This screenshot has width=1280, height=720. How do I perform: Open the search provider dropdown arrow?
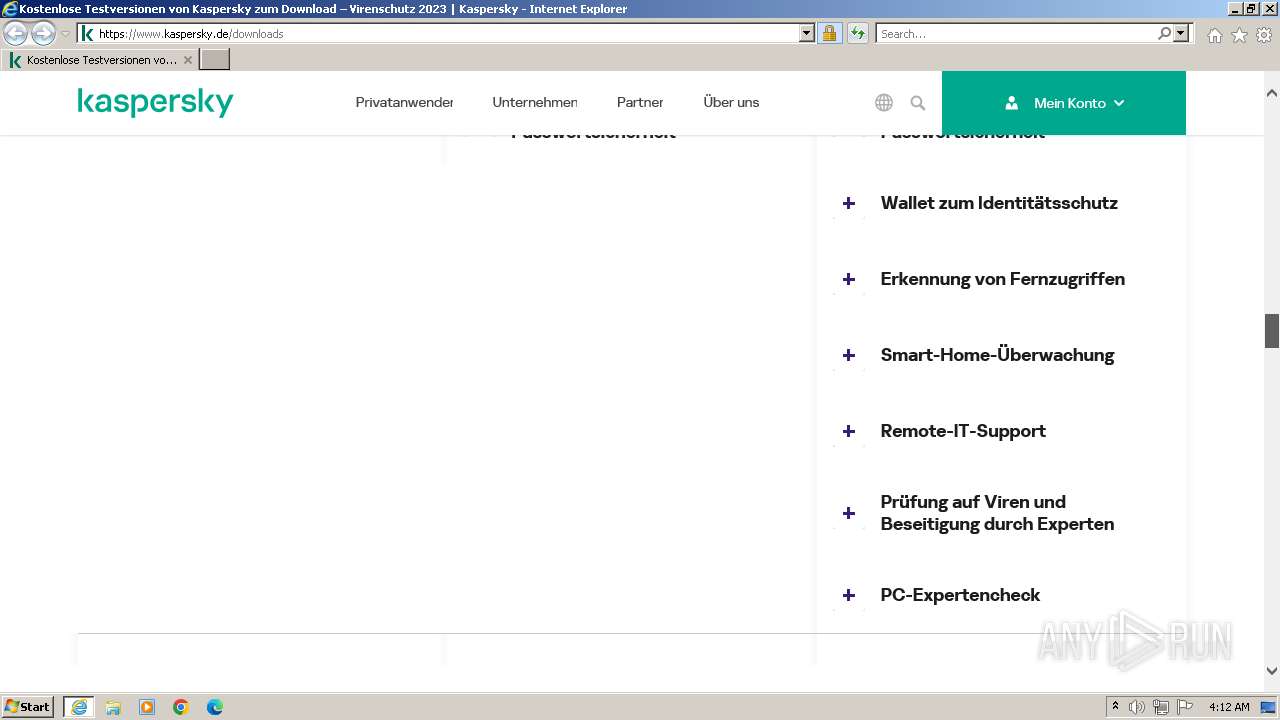(x=1182, y=33)
